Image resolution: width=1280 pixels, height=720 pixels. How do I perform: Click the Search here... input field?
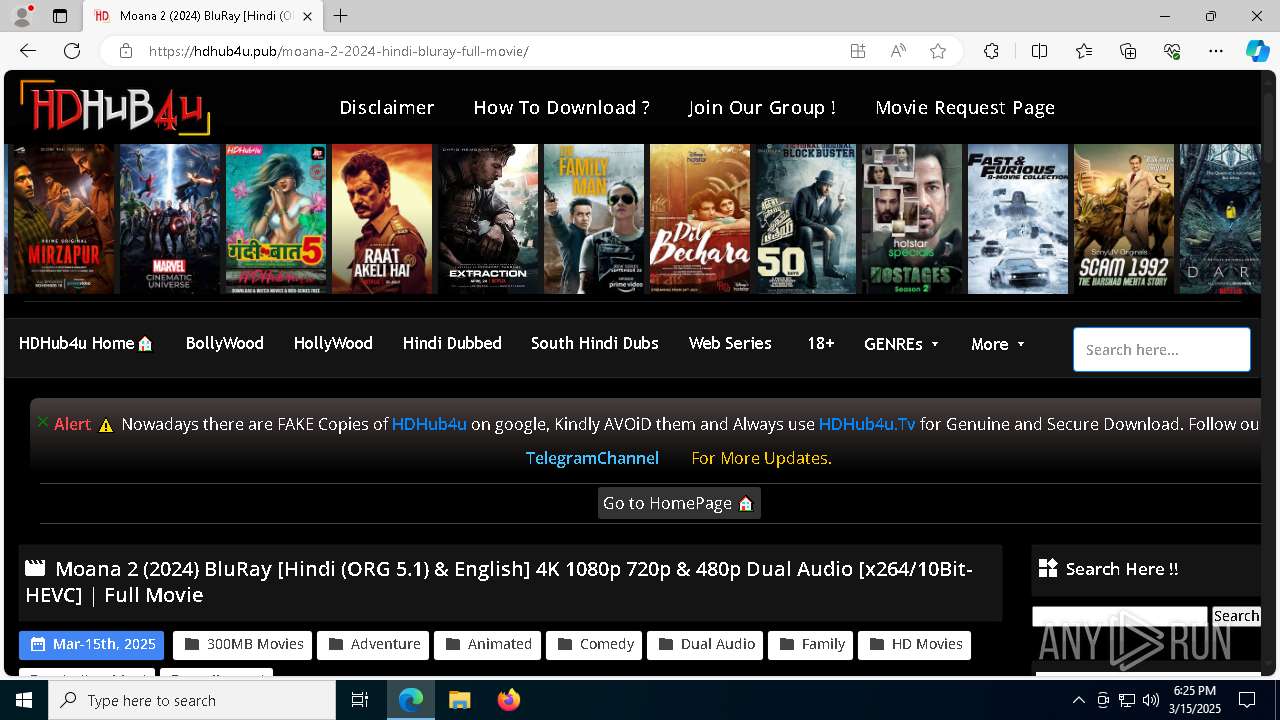pos(1162,349)
